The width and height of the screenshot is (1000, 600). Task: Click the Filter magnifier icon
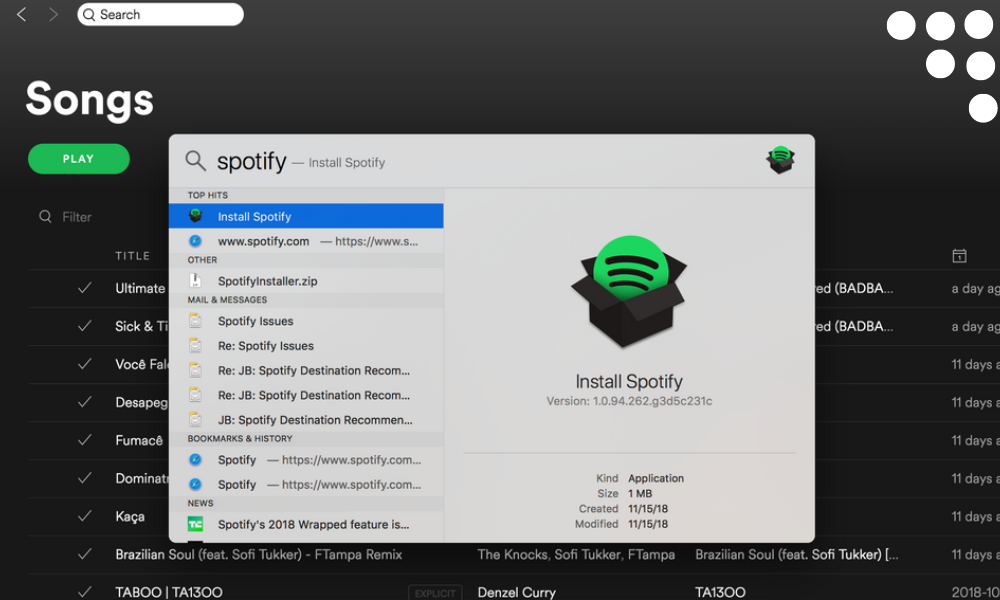[x=45, y=216]
